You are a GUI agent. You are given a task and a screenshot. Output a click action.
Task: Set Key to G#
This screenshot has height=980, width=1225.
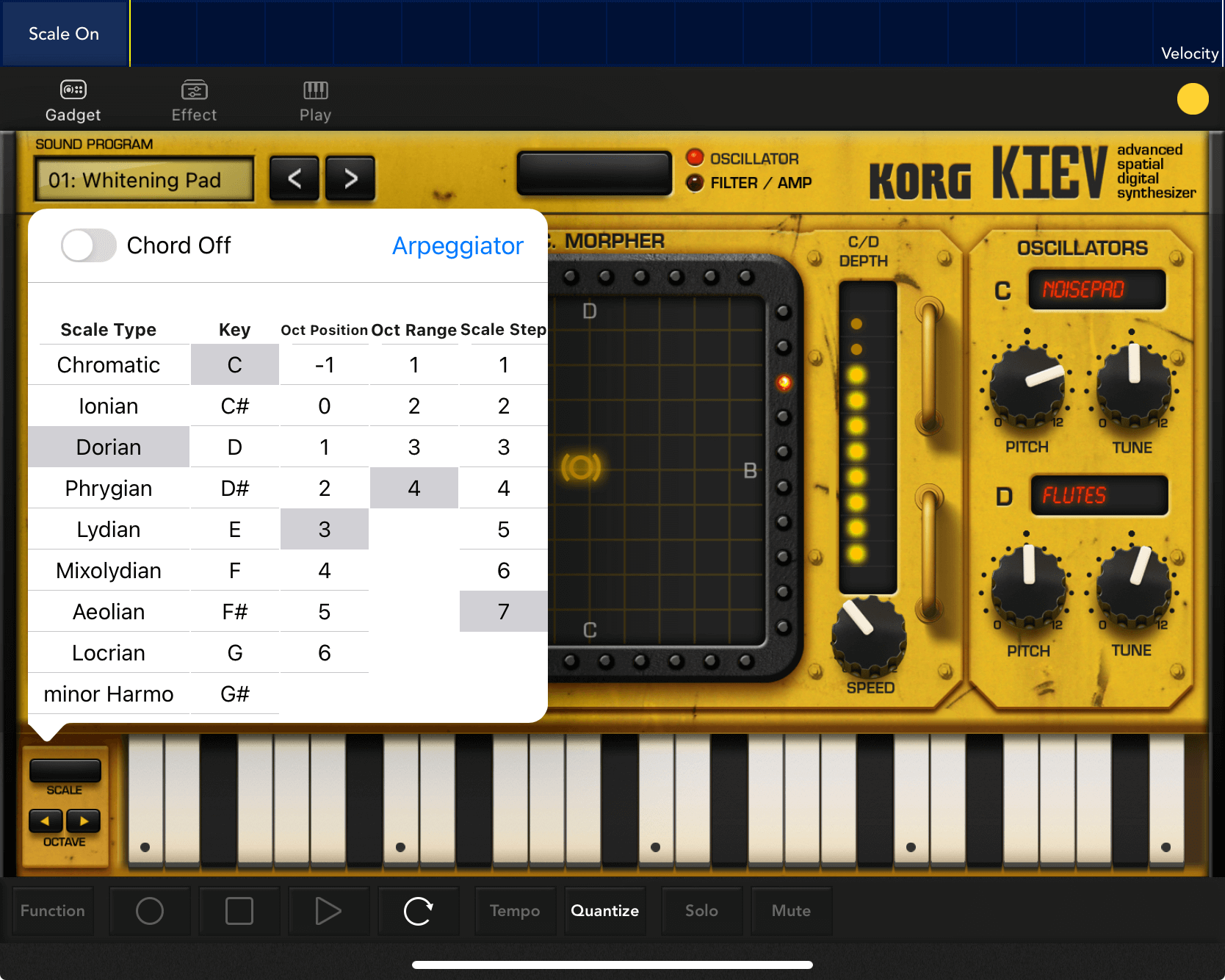click(x=235, y=694)
